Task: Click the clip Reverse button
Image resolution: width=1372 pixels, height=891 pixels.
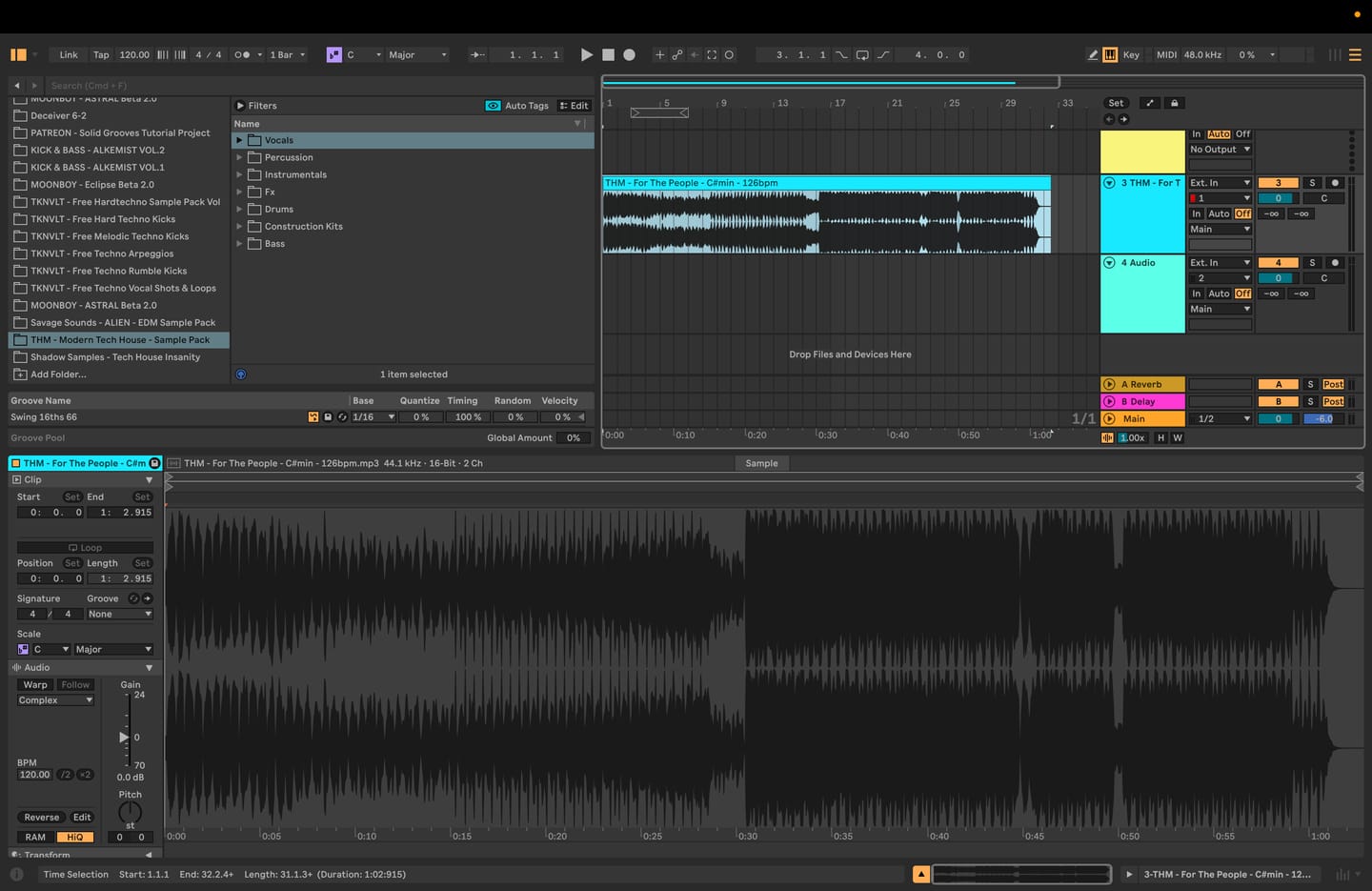Action: (41, 818)
